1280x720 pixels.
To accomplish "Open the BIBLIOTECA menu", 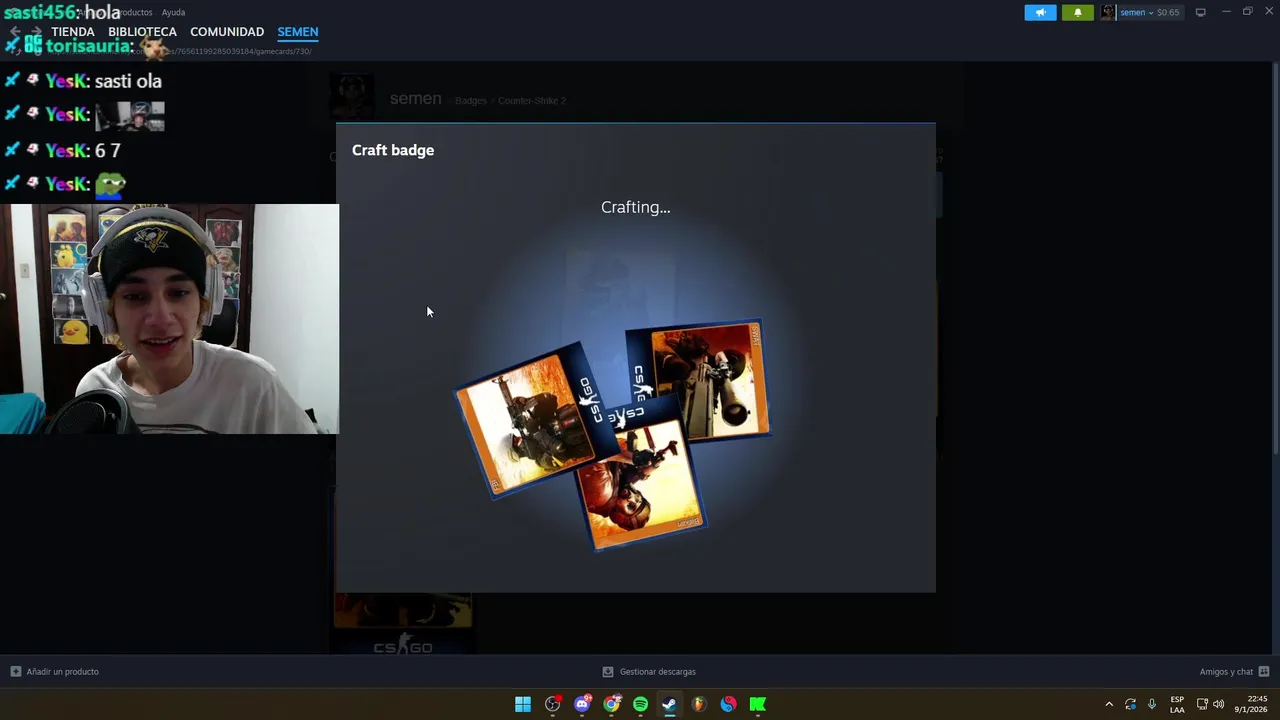I will tap(142, 32).
